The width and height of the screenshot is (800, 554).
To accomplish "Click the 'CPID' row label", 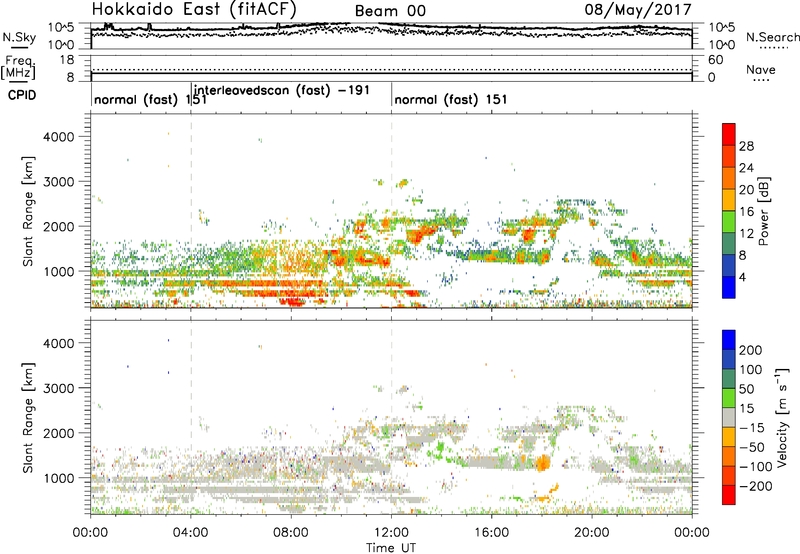I will (x=22, y=95).
